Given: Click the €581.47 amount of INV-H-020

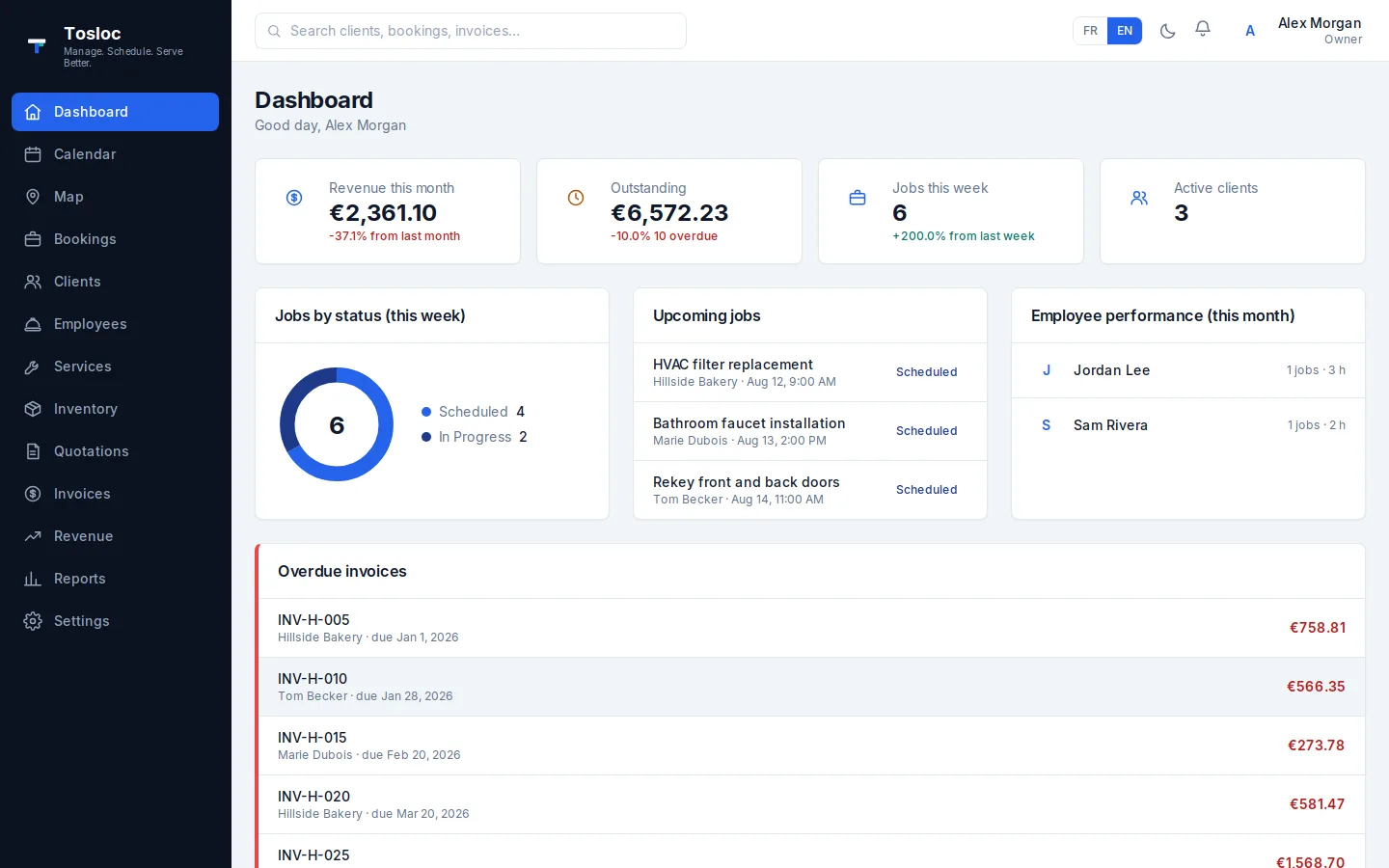Looking at the screenshot, I should 1318,804.
